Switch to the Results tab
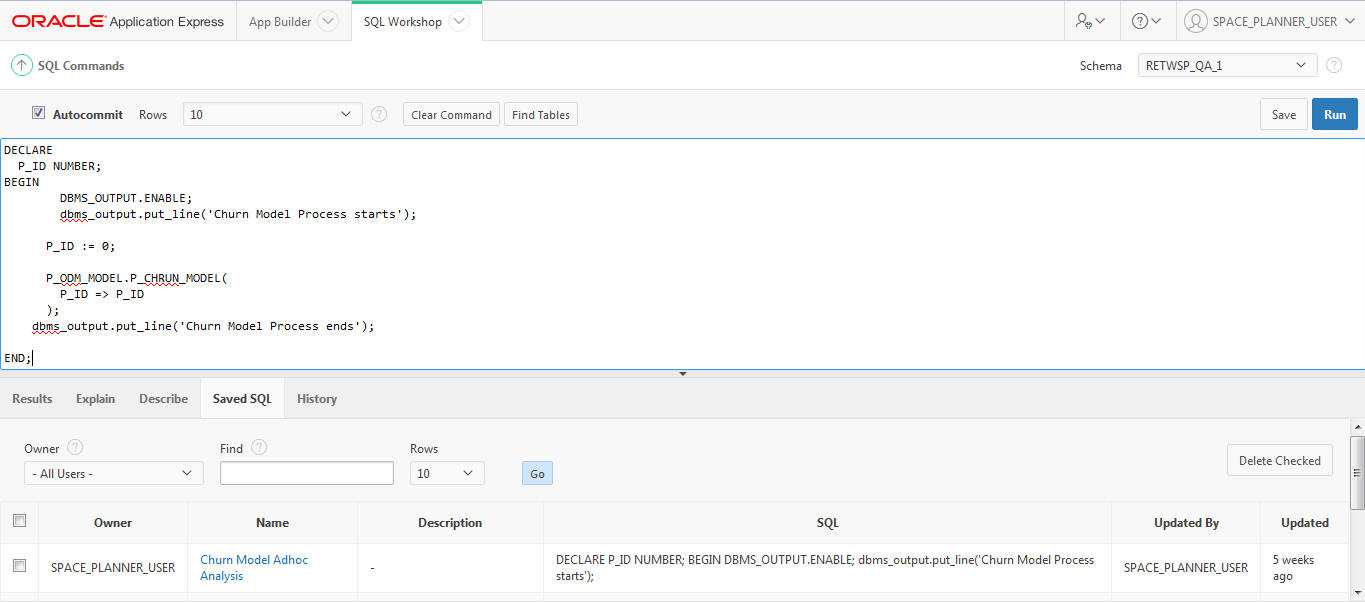Screen dimensions: 1365x602 pyautogui.click(x=32, y=398)
